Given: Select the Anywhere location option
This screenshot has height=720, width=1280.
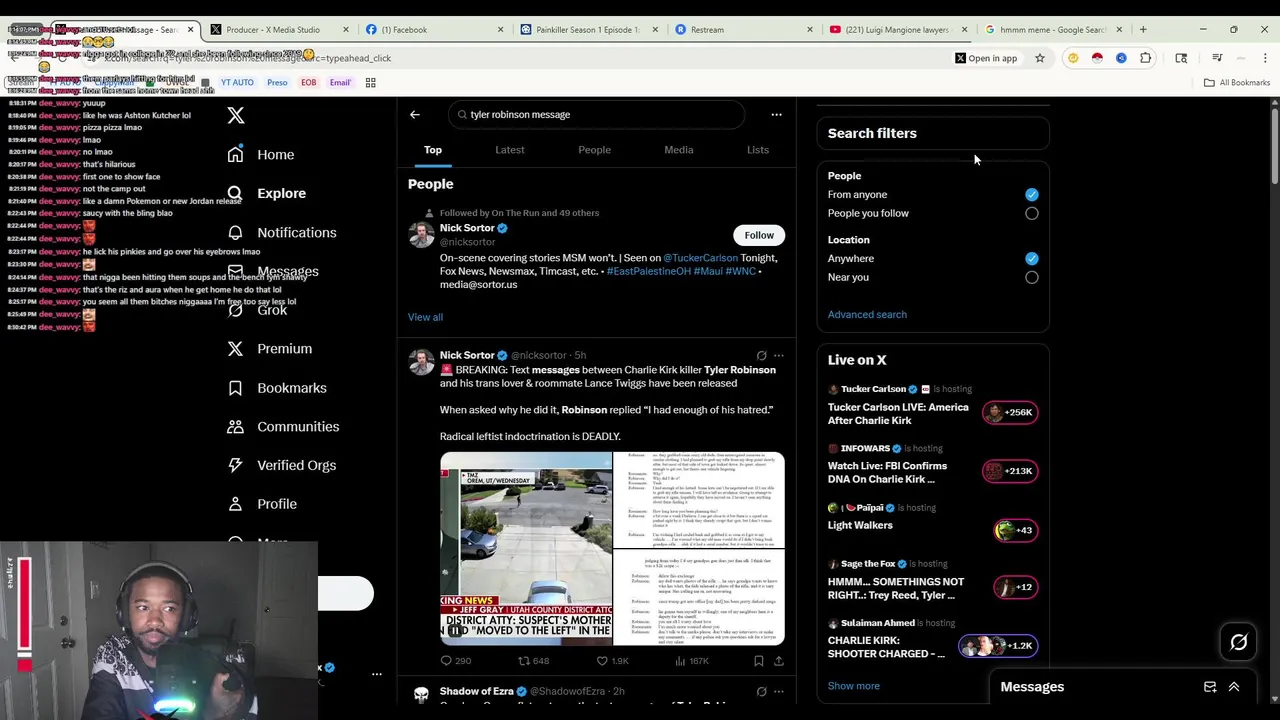Looking at the screenshot, I should coord(1032,258).
